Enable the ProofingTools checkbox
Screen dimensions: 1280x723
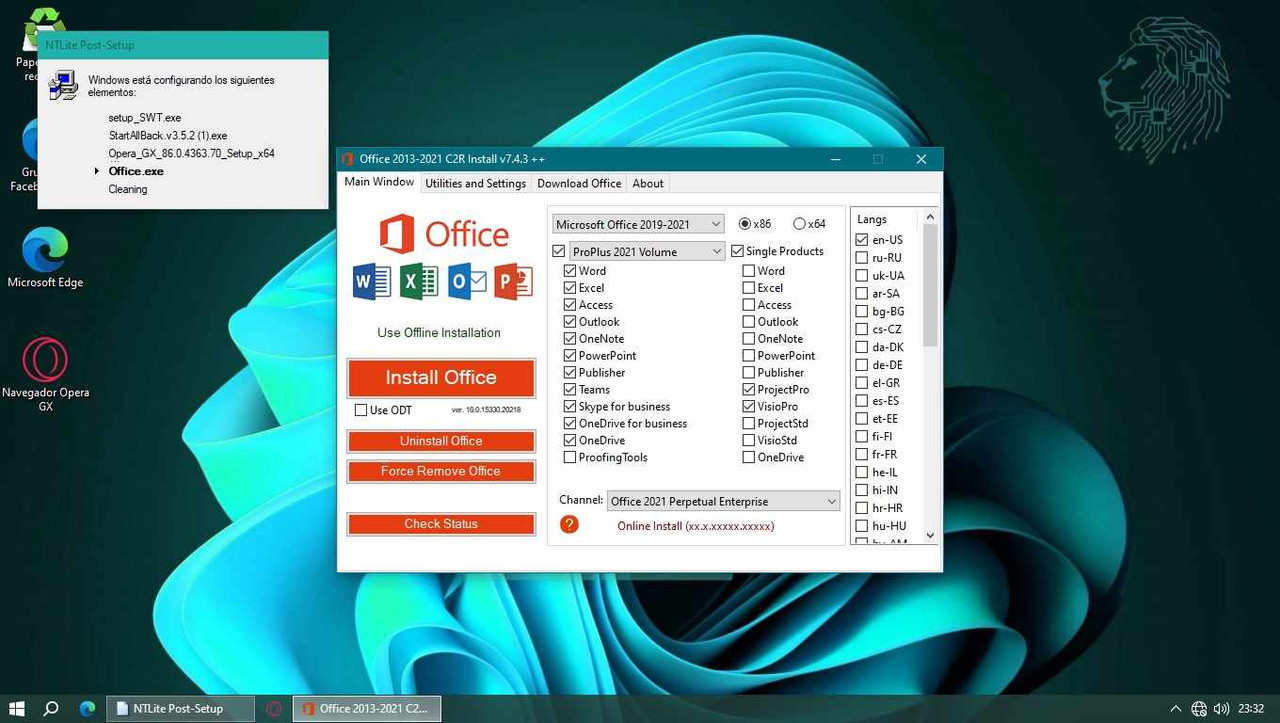570,457
